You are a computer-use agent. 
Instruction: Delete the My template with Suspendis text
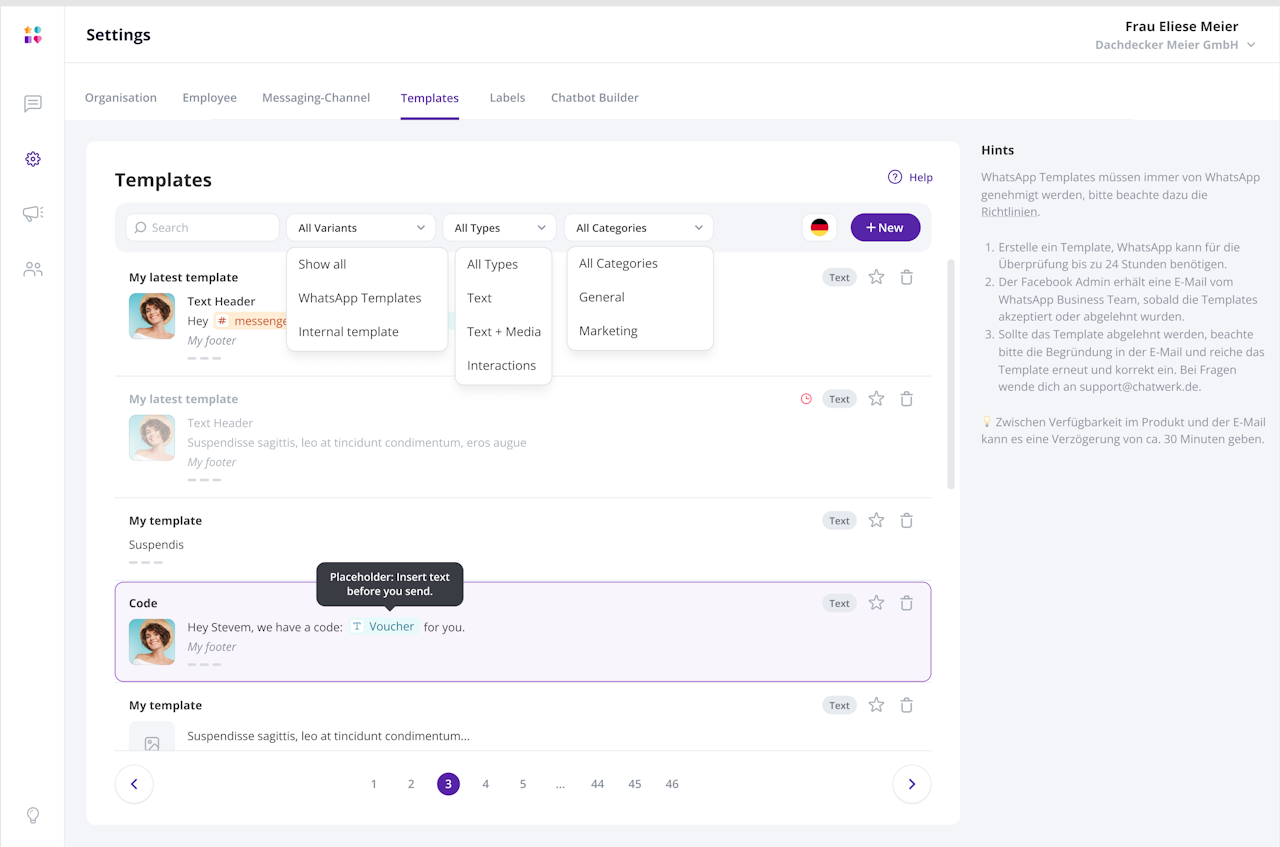point(906,520)
